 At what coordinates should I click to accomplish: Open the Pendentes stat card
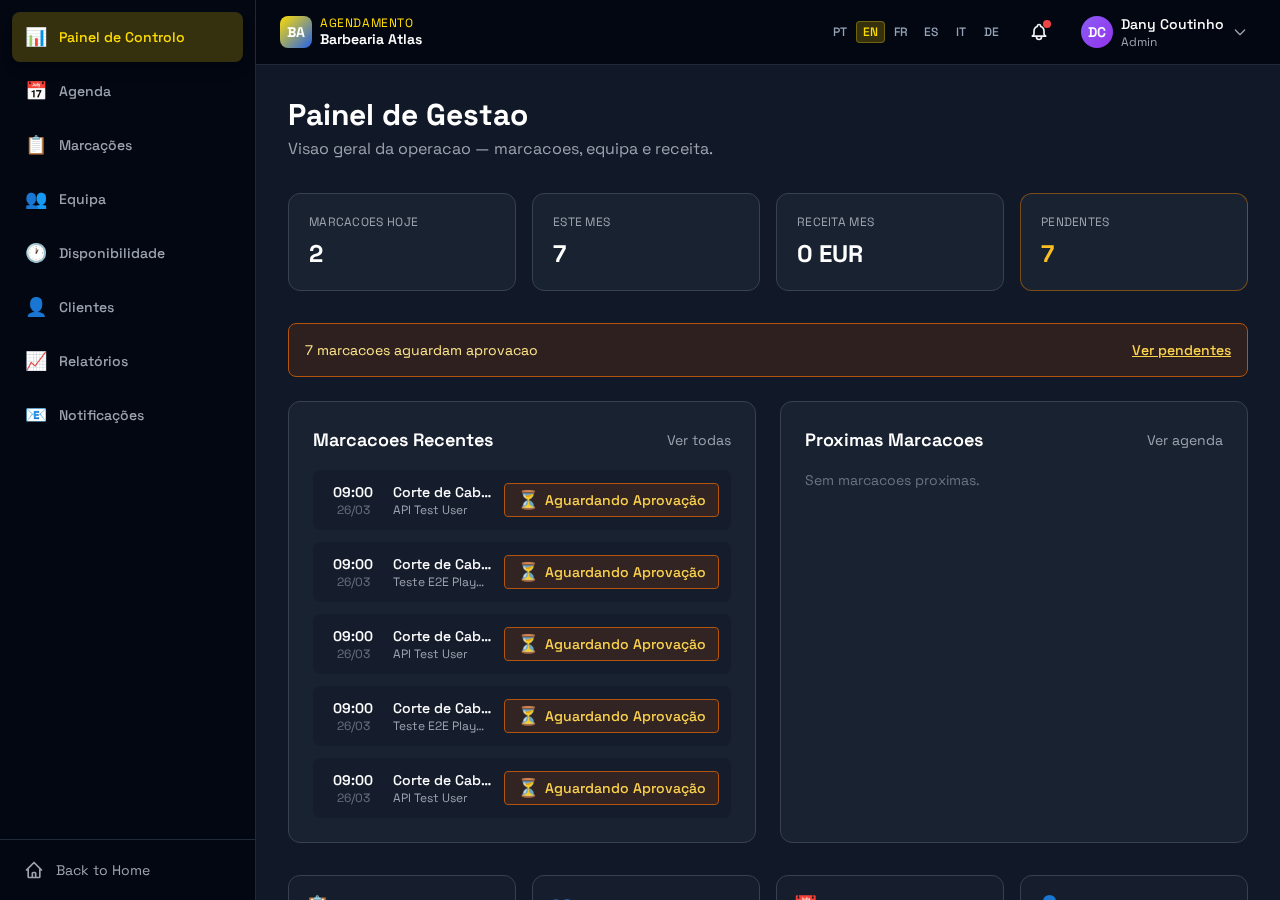point(1134,242)
